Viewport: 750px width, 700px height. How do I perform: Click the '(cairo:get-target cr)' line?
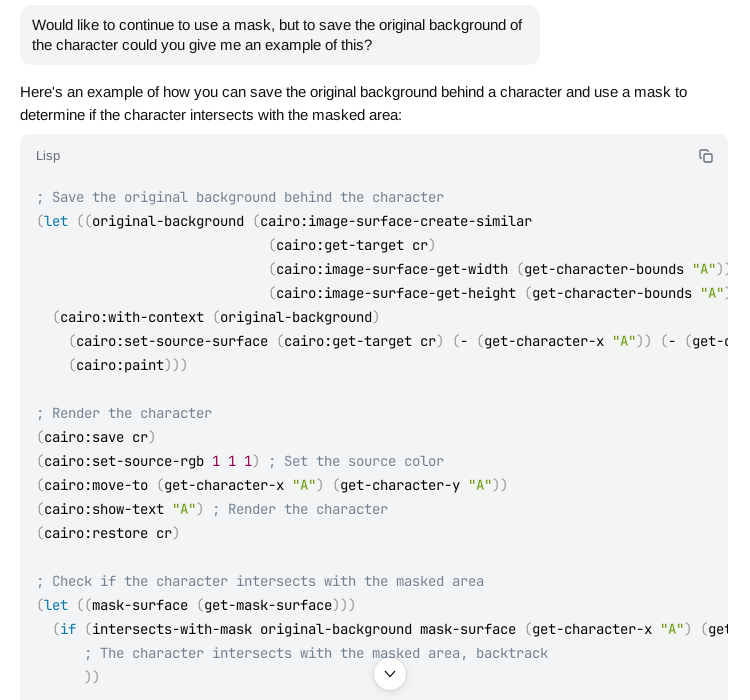point(352,245)
